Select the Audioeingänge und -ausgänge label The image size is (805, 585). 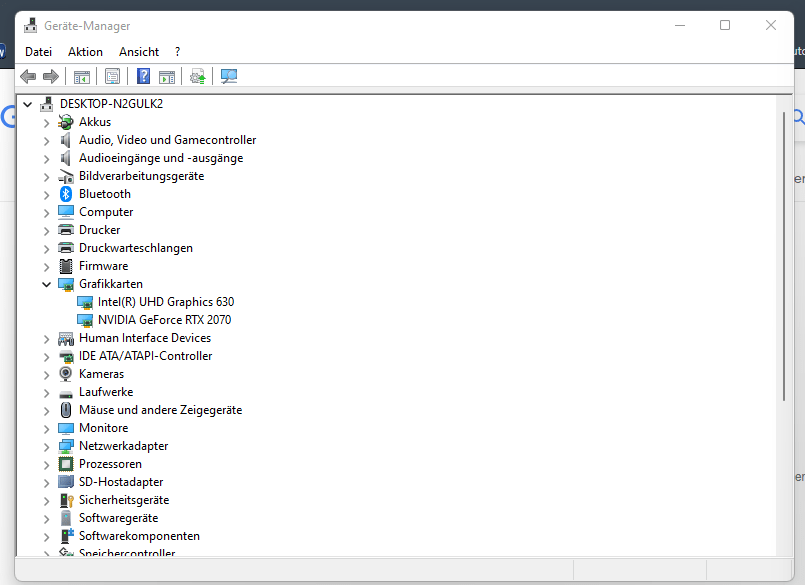pos(161,158)
